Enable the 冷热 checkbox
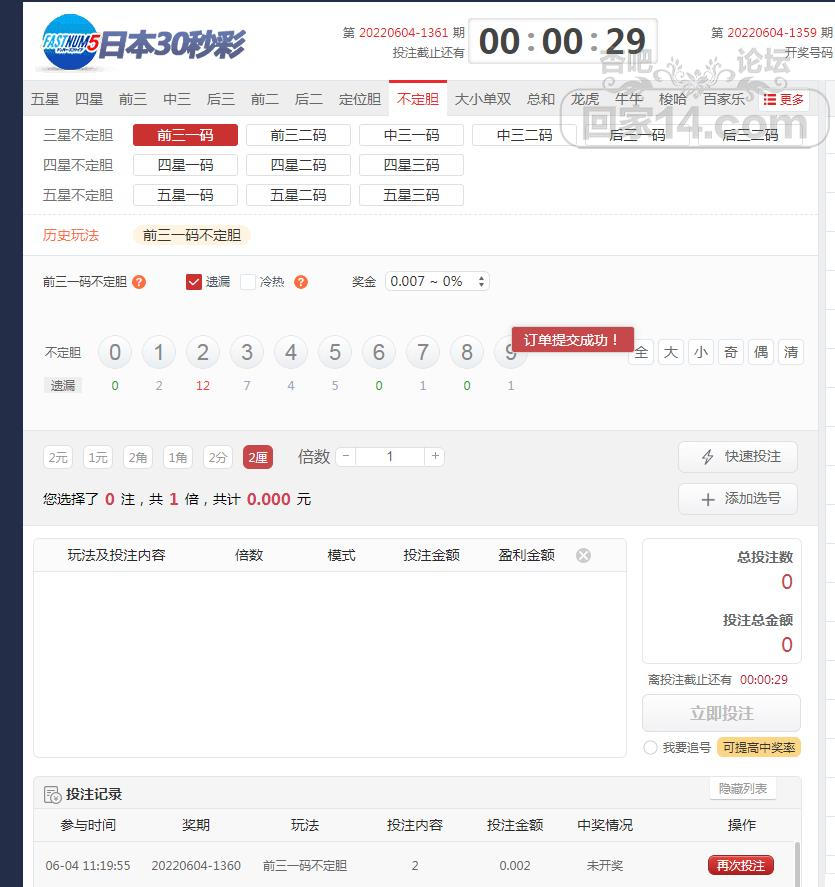835x887 pixels. coord(248,282)
